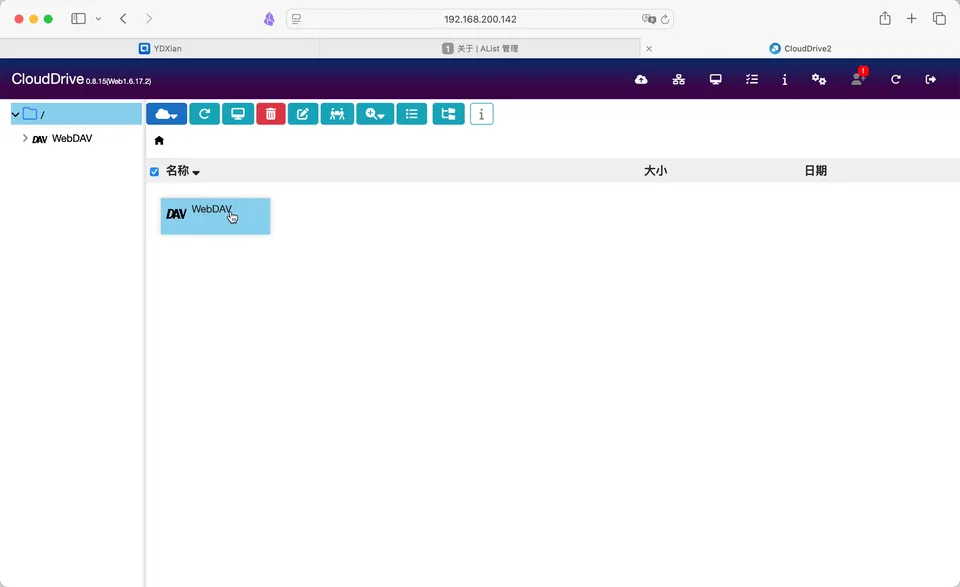Viewport: 960px width, 587px height.
Task: Click the rename edit toolbar button
Action: point(303,114)
